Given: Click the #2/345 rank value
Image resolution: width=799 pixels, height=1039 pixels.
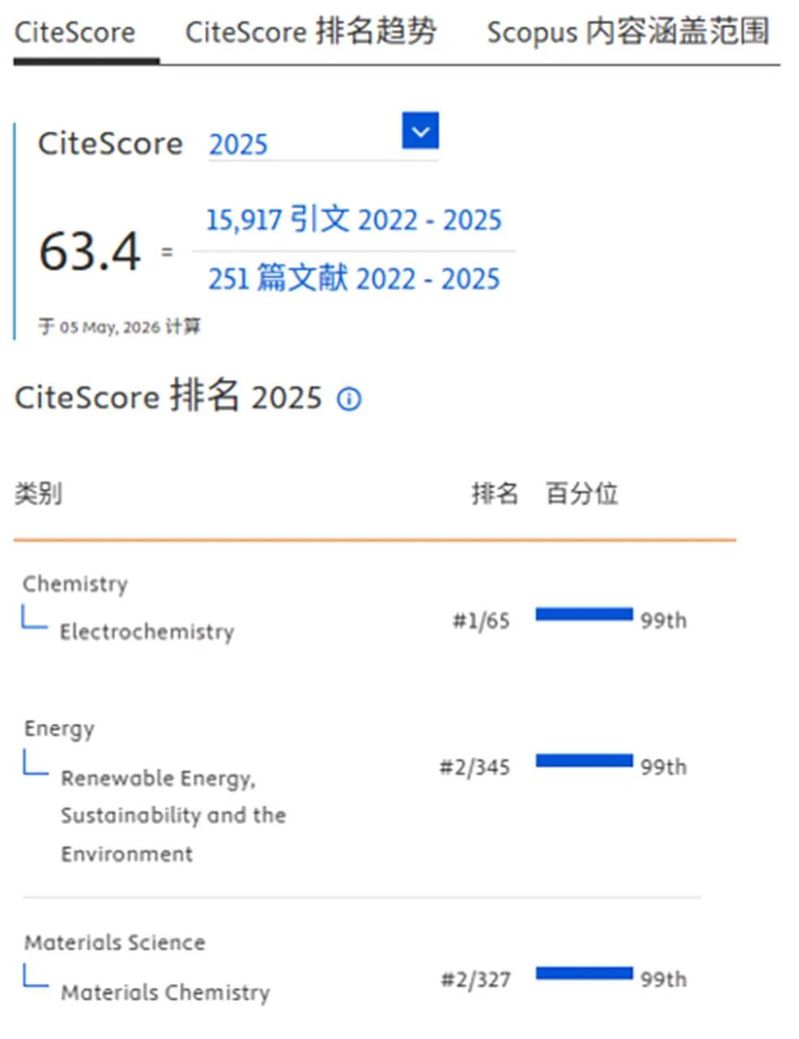Looking at the screenshot, I should point(475,767).
